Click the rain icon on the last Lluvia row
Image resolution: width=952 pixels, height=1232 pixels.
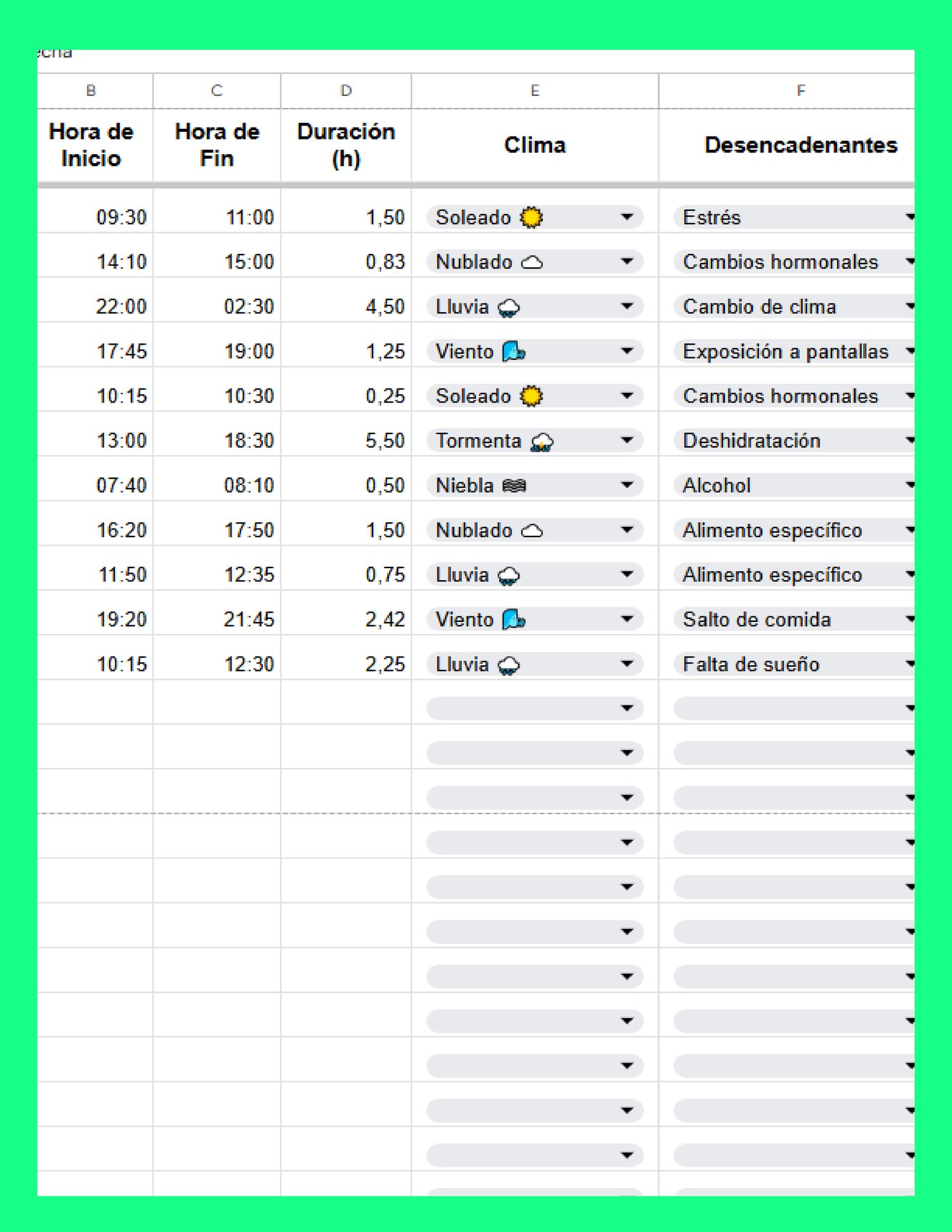coord(507,664)
